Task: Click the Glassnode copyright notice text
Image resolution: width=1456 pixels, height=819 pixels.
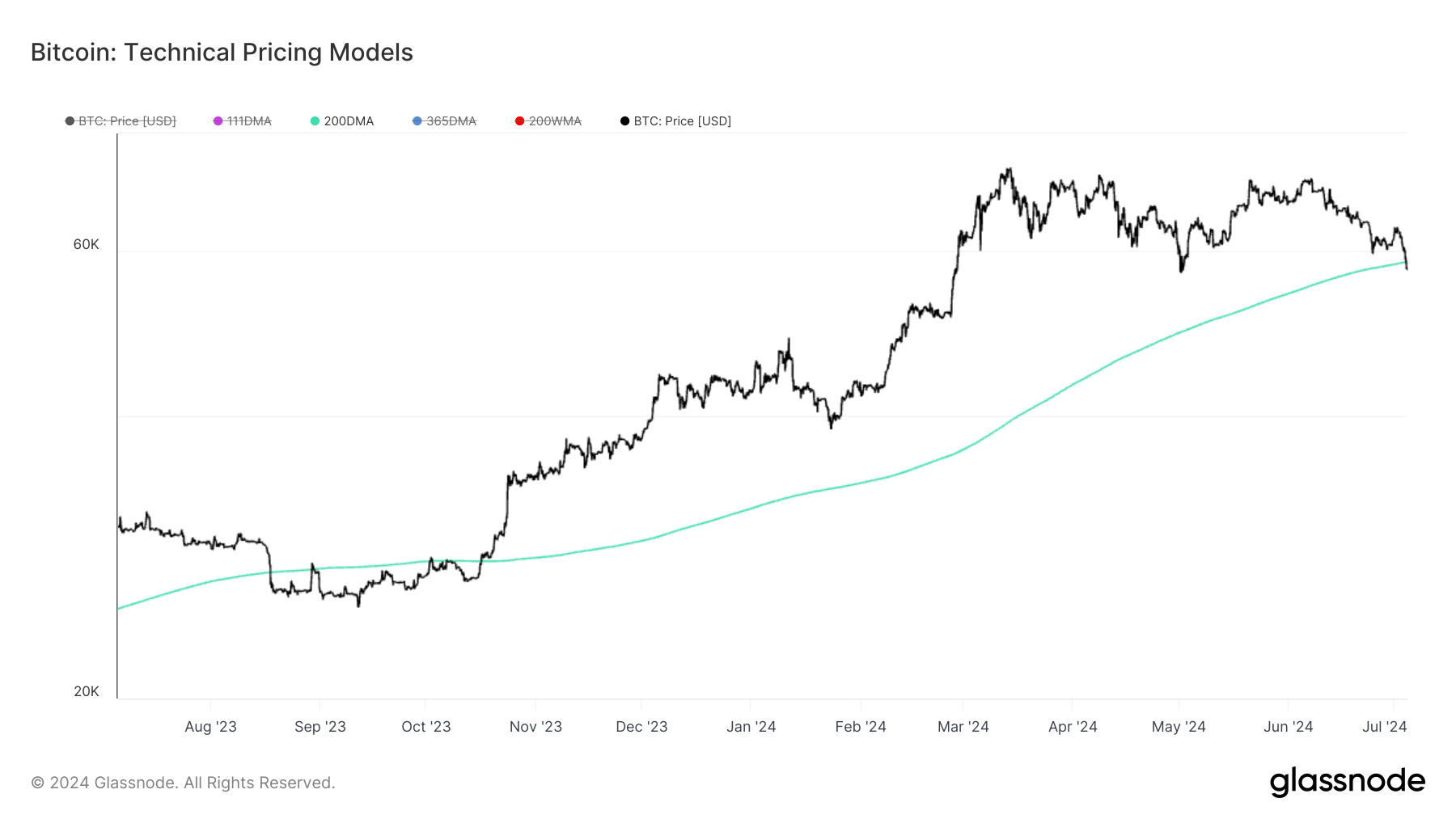Action: (183, 783)
